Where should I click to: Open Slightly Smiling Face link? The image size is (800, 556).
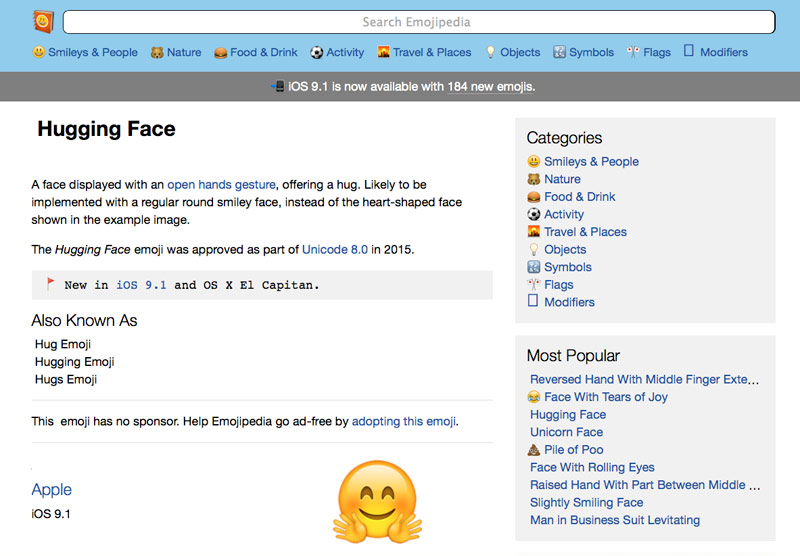click(x=587, y=502)
